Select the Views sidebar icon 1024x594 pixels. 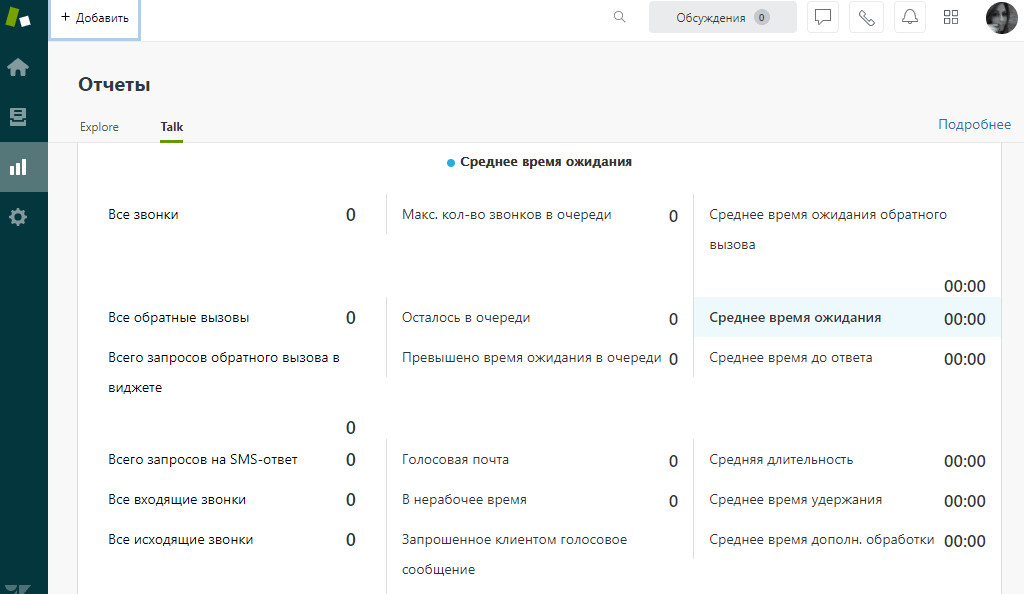(x=20, y=116)
